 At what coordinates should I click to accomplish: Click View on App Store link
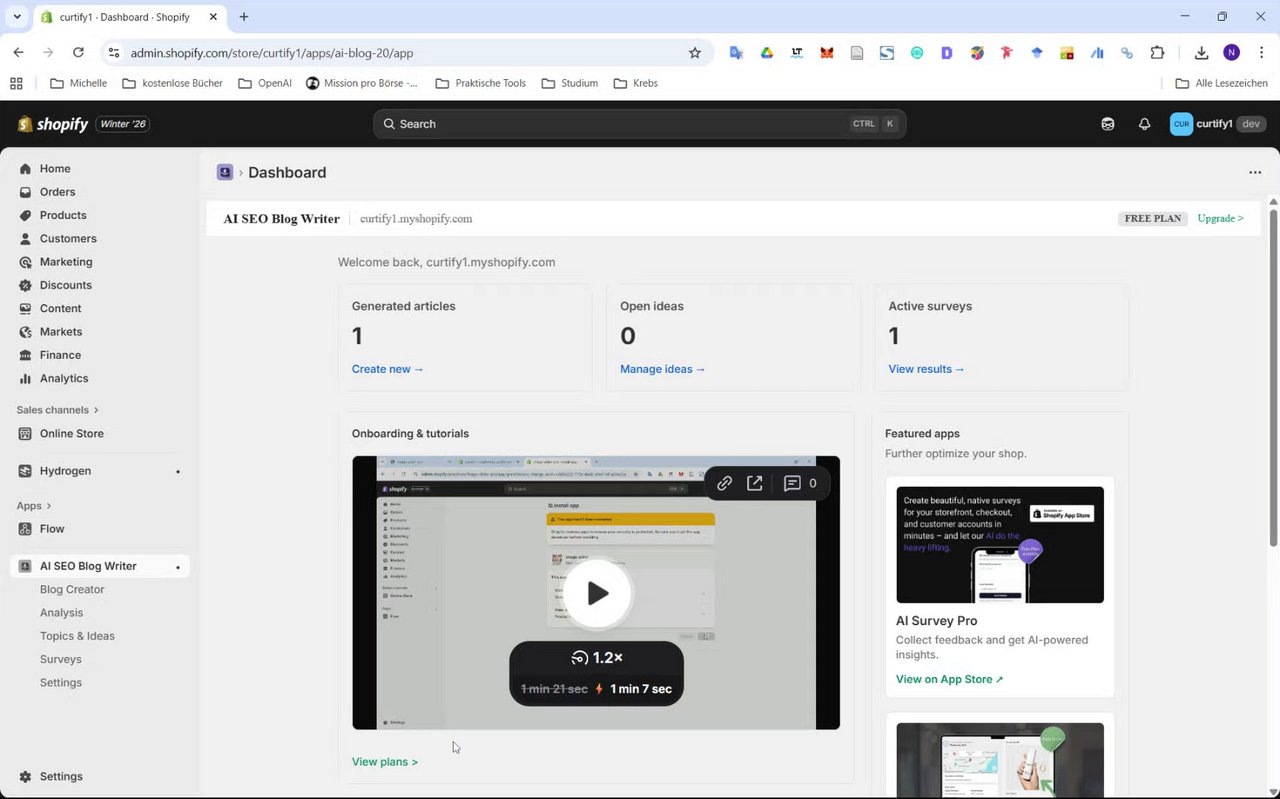[950, 679]
